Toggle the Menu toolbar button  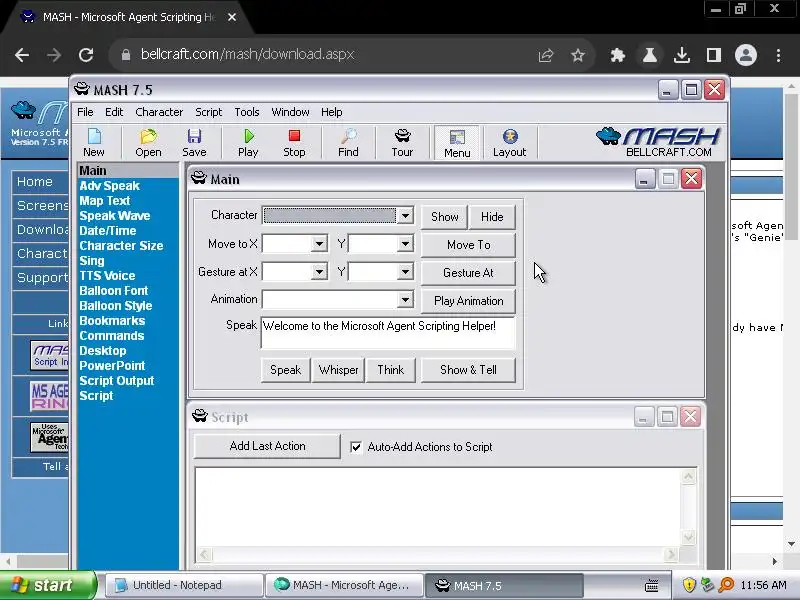(x=457, y=143)
